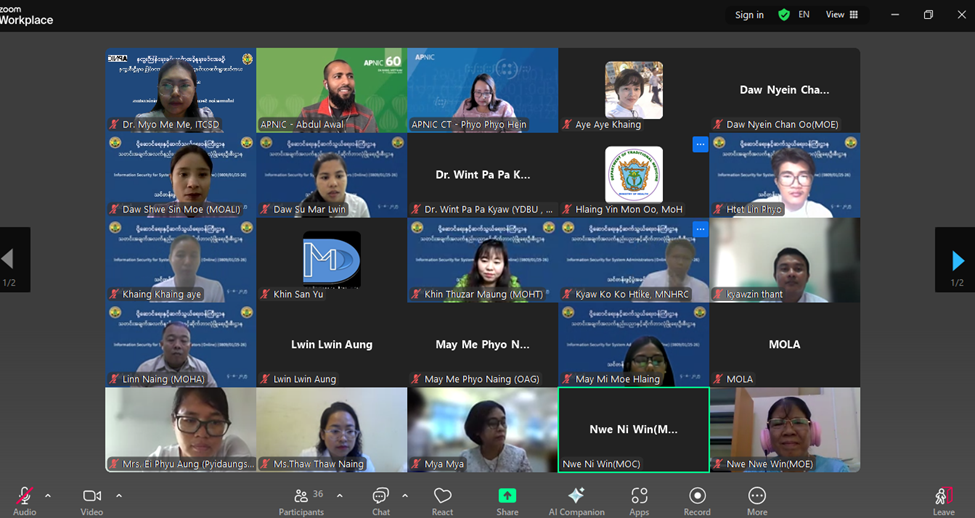975x518 pixels.
Task: Expand the chevron next to Participants
Action: pos(340,495)
